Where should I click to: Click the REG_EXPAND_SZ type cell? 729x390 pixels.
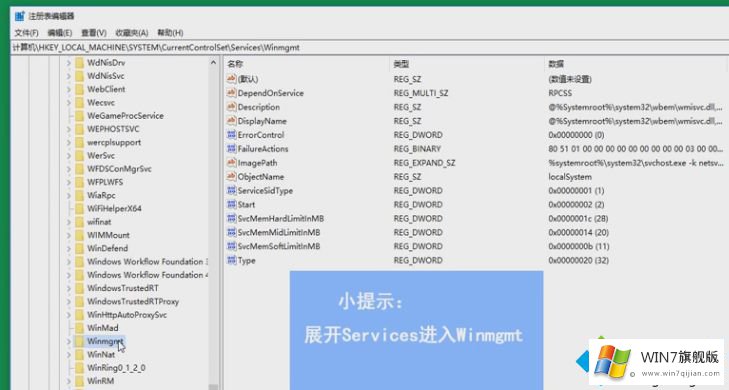tap(424, 163)
